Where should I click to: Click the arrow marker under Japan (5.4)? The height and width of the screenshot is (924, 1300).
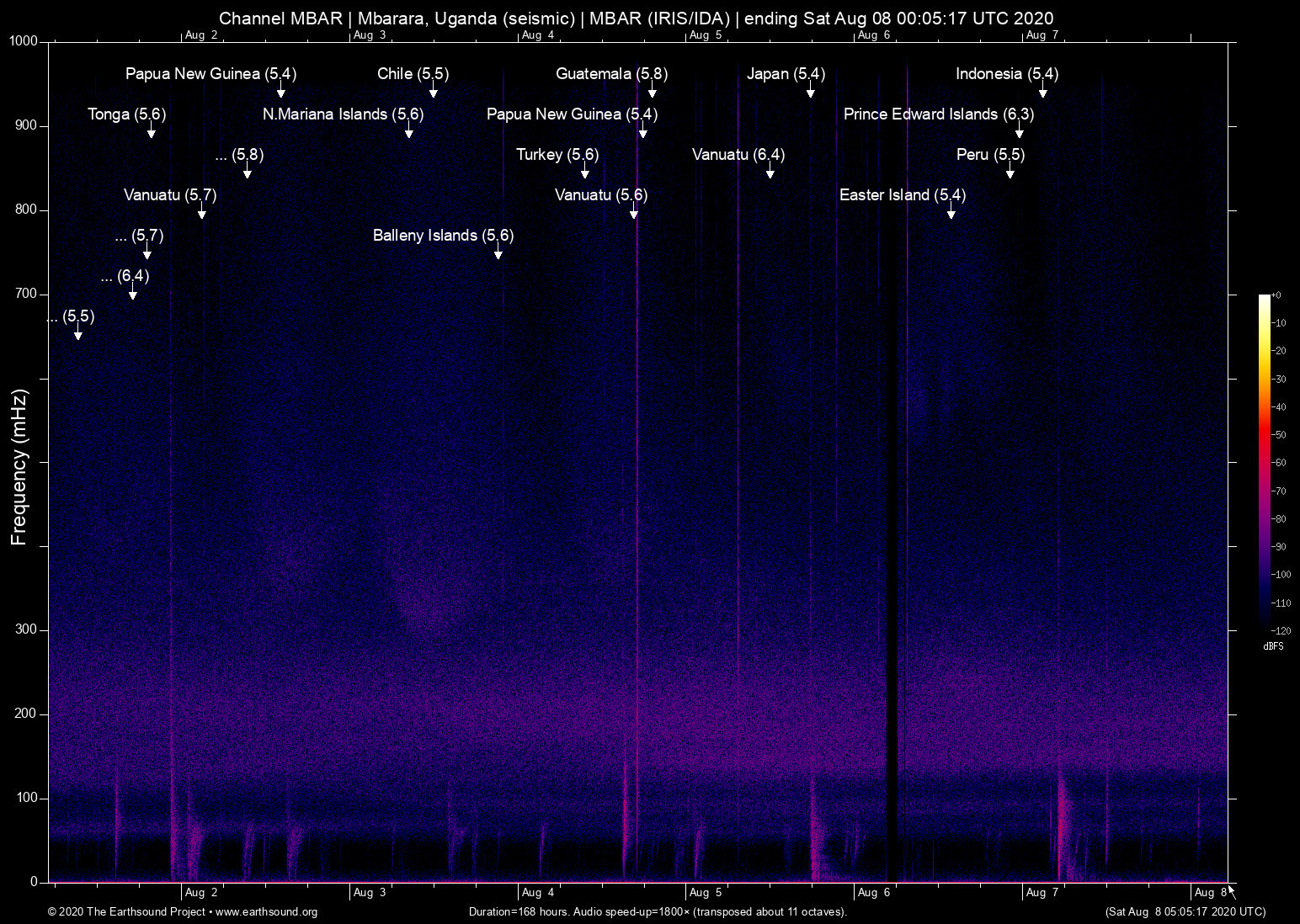click(x=811, y=92)
